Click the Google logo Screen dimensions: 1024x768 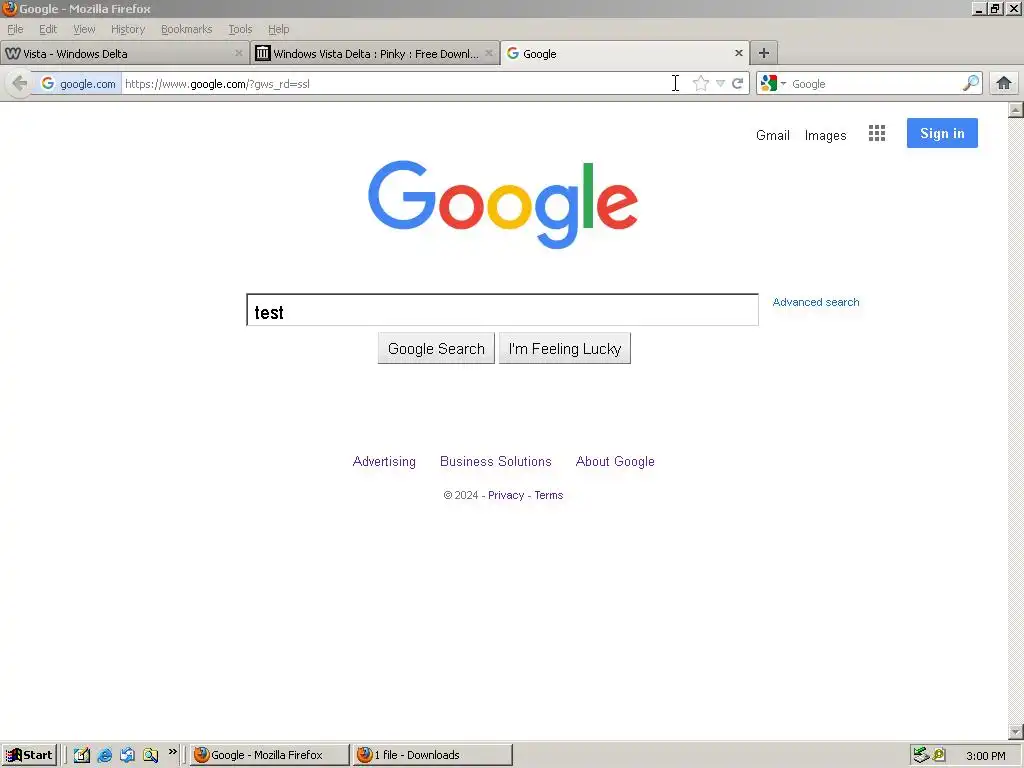(503, 204)
